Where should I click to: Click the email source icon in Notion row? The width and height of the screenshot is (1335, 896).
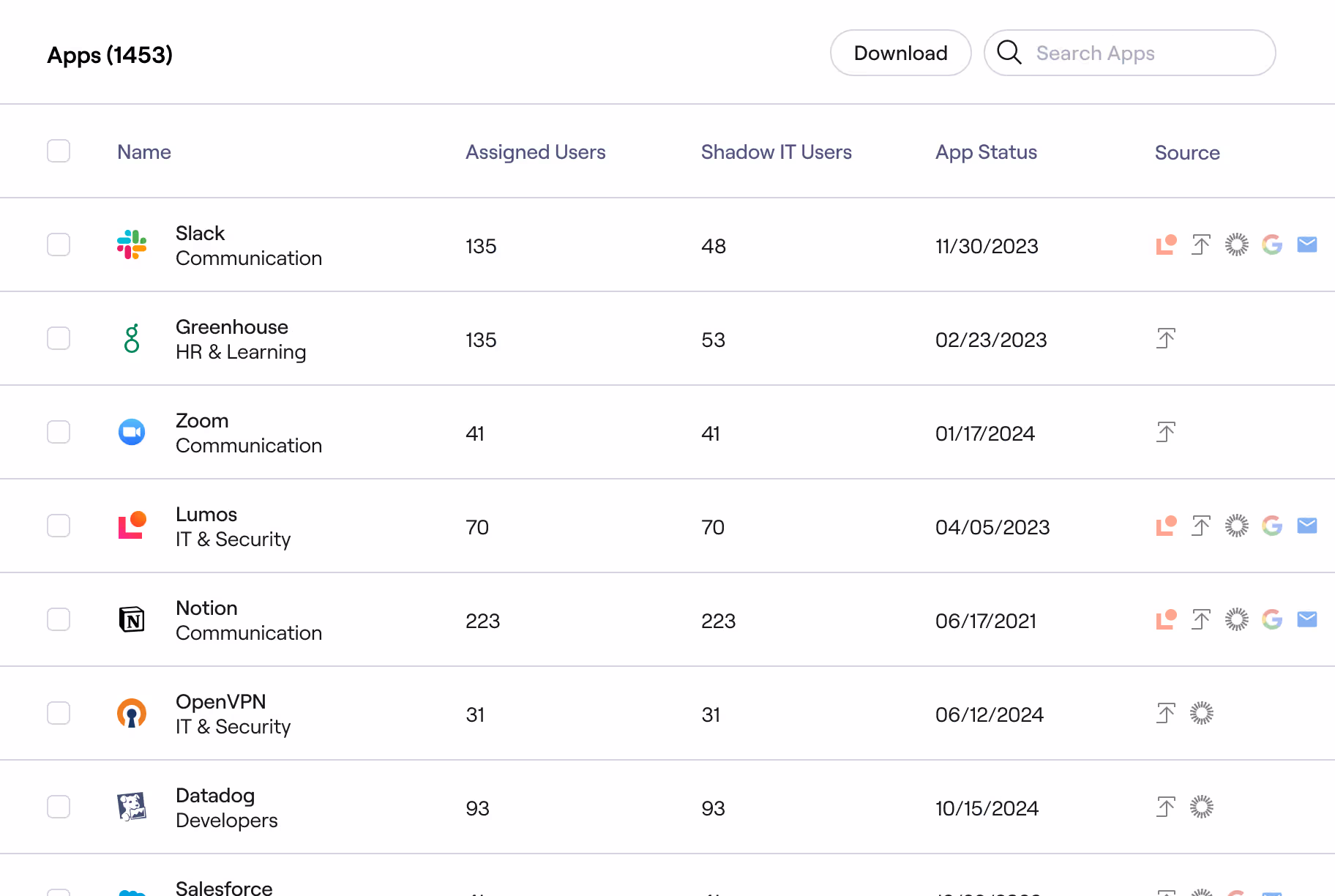pos(1307,619)
